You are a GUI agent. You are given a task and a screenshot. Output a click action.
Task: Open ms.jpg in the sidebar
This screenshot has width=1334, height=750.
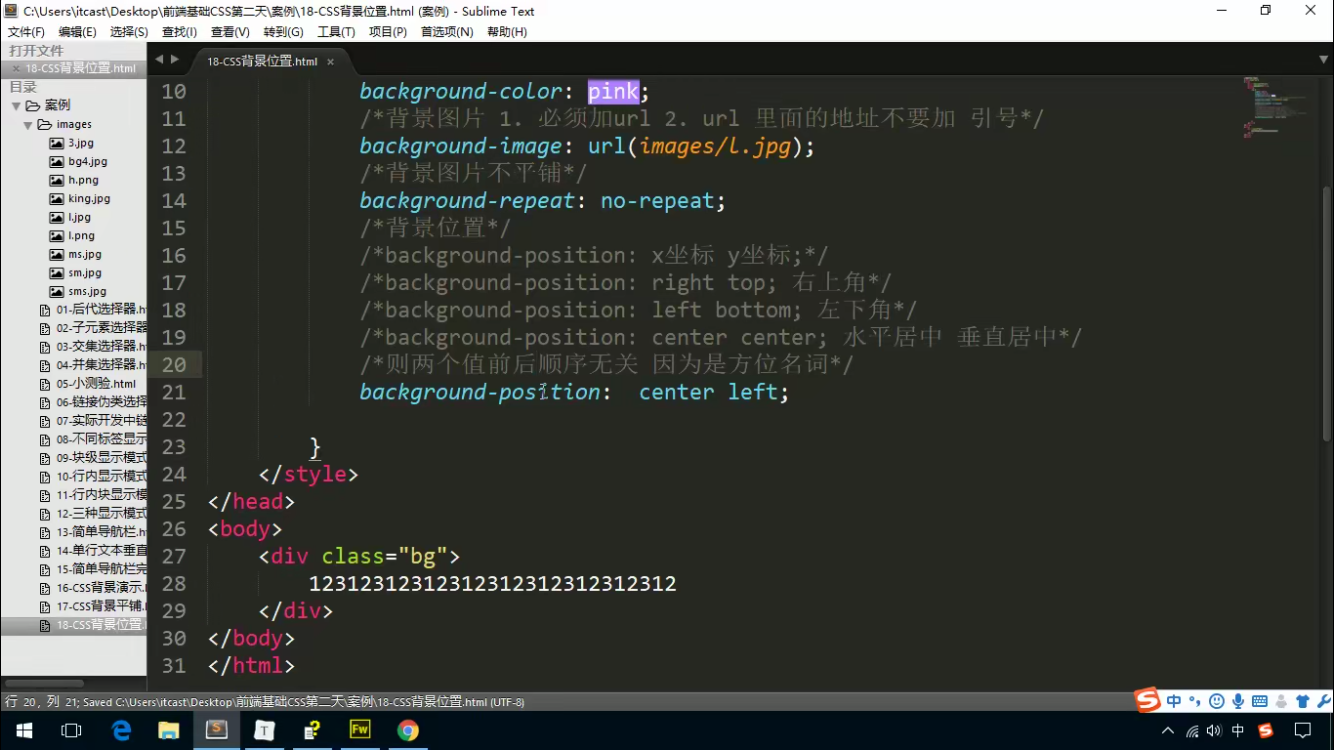[x=84, y=255]
